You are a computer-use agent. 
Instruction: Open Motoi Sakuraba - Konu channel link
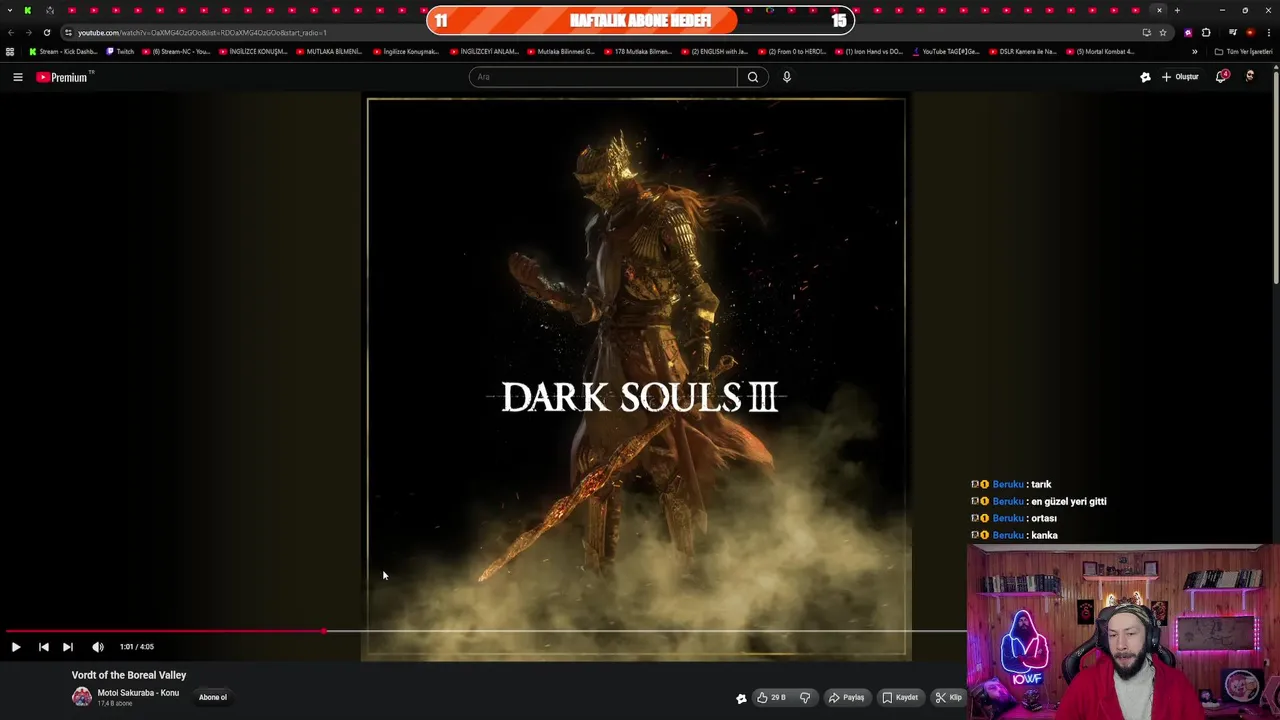click(x=138, y=693)
